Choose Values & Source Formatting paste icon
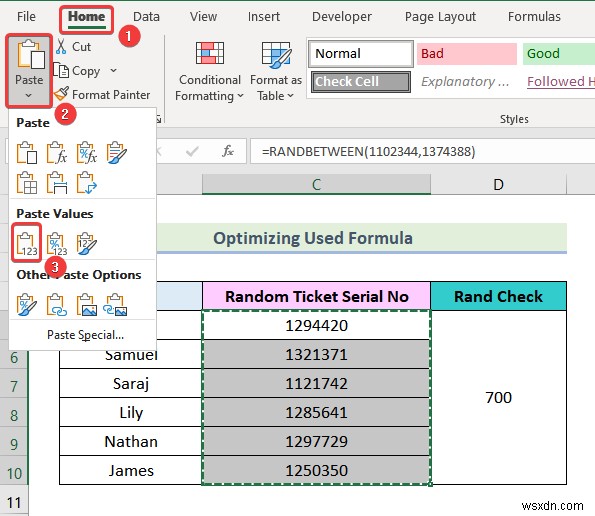The height and width of the screenshot is (516, 595). click(87, 243)
